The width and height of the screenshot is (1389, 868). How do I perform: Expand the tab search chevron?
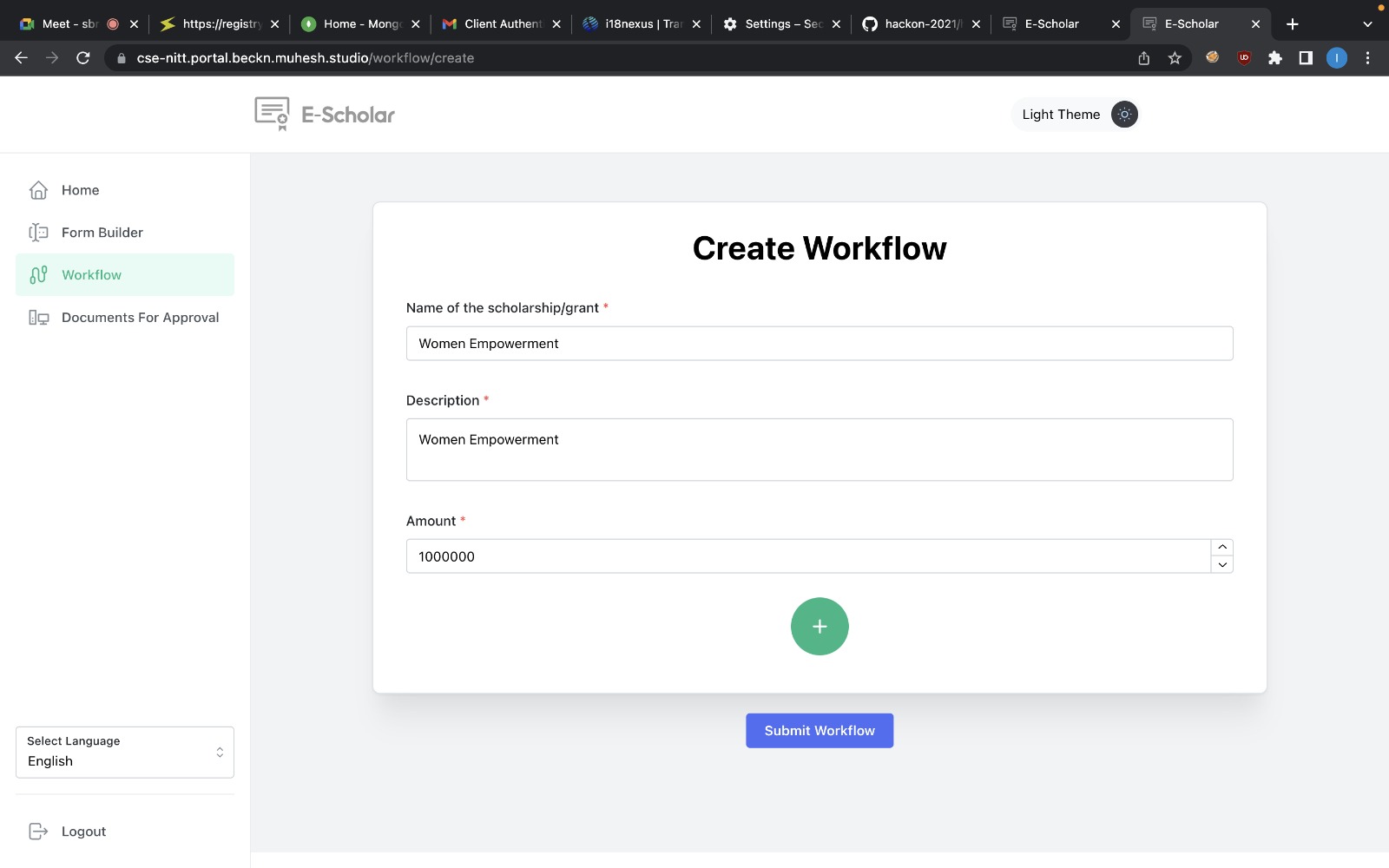pyautogui.click(x=1367, y=24)
